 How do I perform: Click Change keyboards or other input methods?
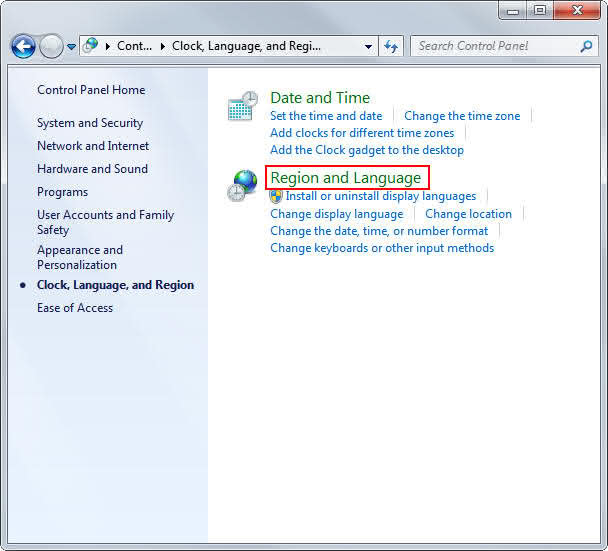[x=382, y=248]
